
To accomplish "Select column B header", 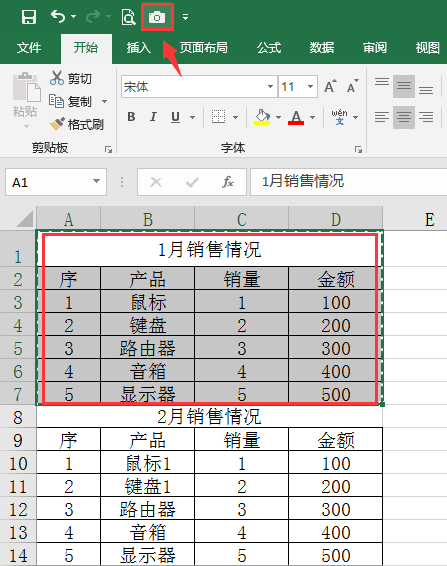I will coord(148,219).
